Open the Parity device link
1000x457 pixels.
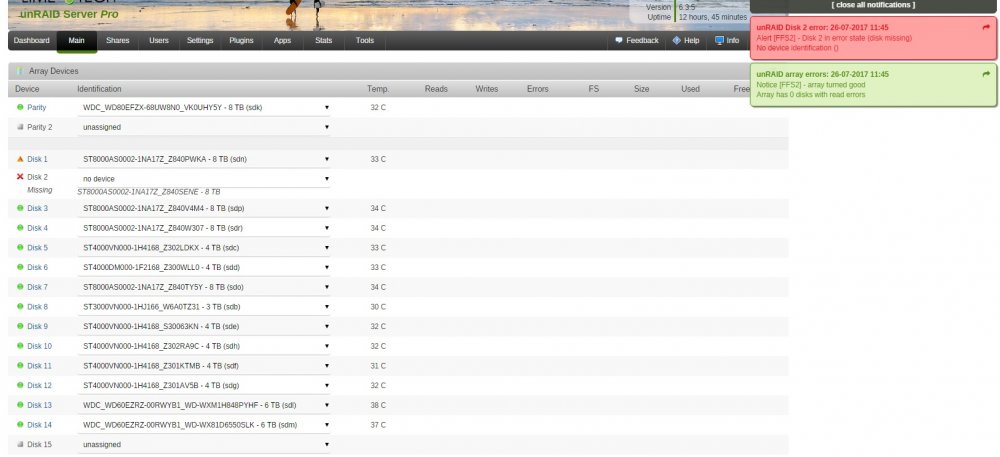pyautogui.click(x=36, y=107)
